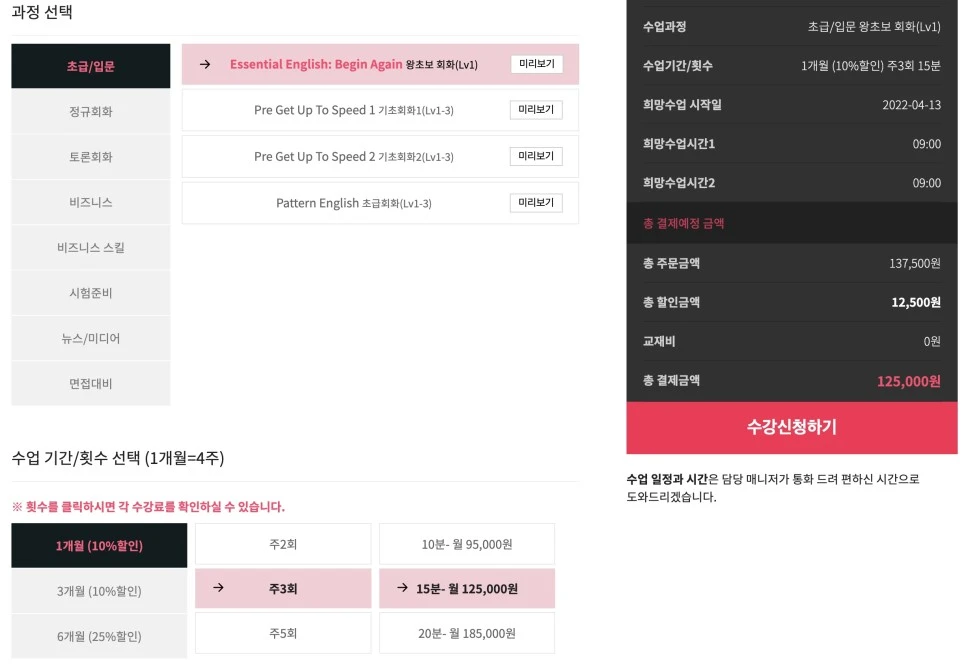Viewport: 966px width, 671px height.
Task: Select 3개월 (10%할인) period
Action: click(x=99, y=591)
